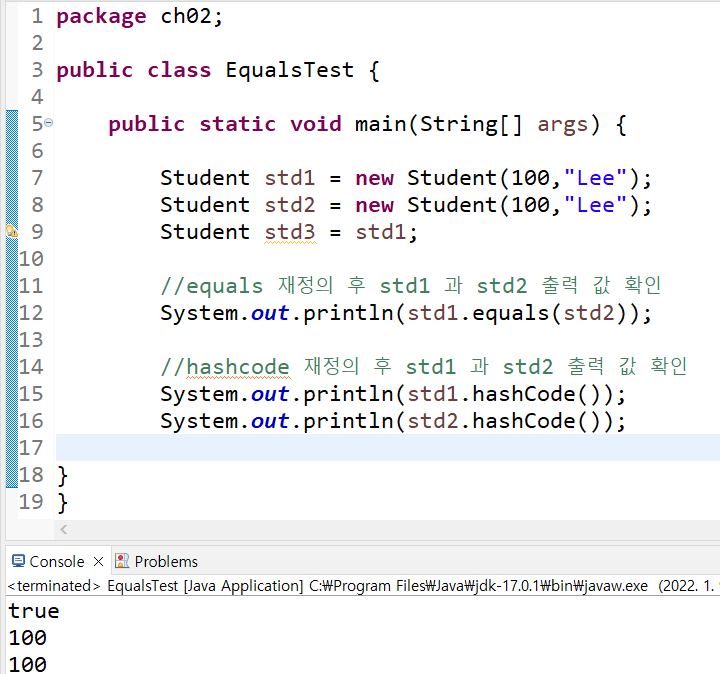Screen dimensions: 720x674
Task: Click line number 12 in the gutter
Action: click(x=31, y=313)
